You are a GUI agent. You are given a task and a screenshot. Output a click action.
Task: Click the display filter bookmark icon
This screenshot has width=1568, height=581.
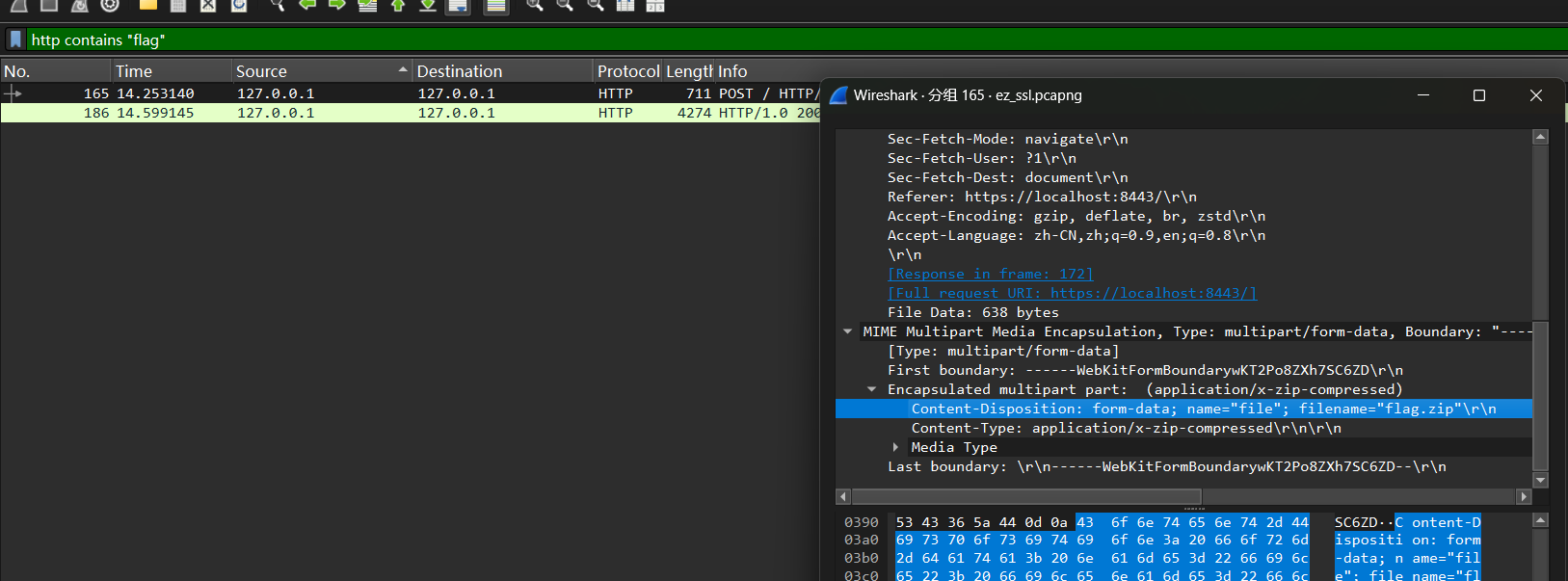(x=15, y=40)
